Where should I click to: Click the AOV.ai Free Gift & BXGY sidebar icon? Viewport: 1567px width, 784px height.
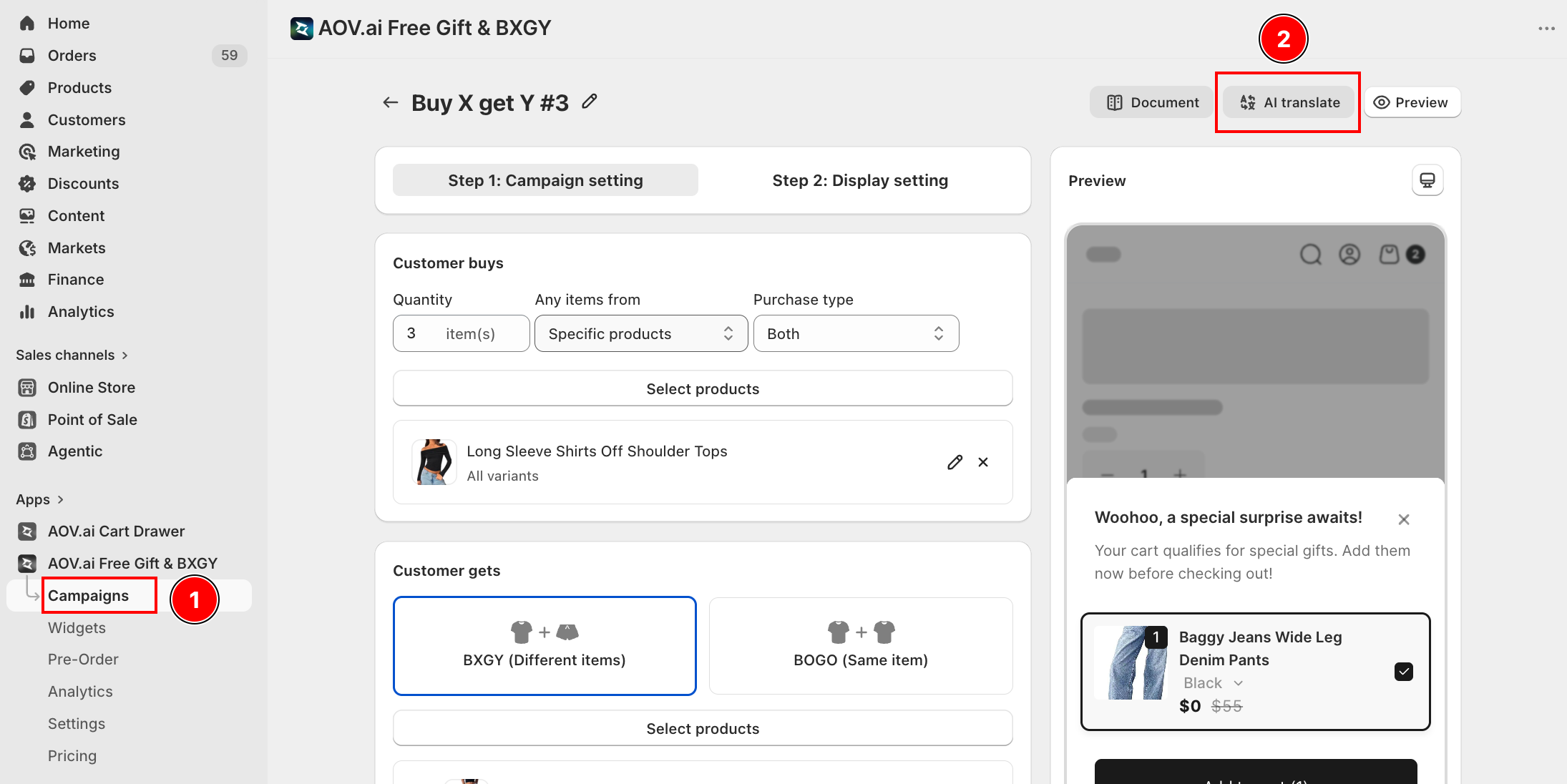(27, 563)
